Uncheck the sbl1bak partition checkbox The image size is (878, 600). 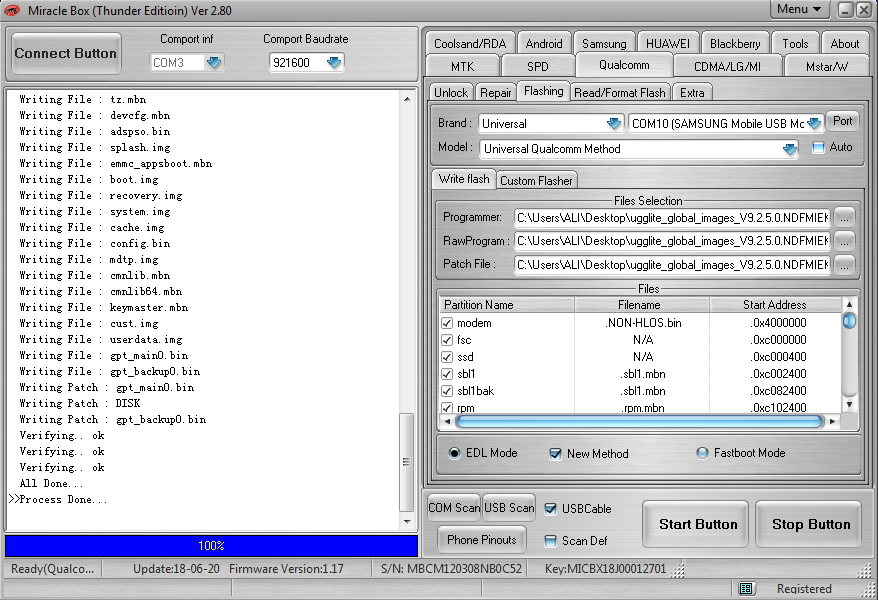point(447,391)
